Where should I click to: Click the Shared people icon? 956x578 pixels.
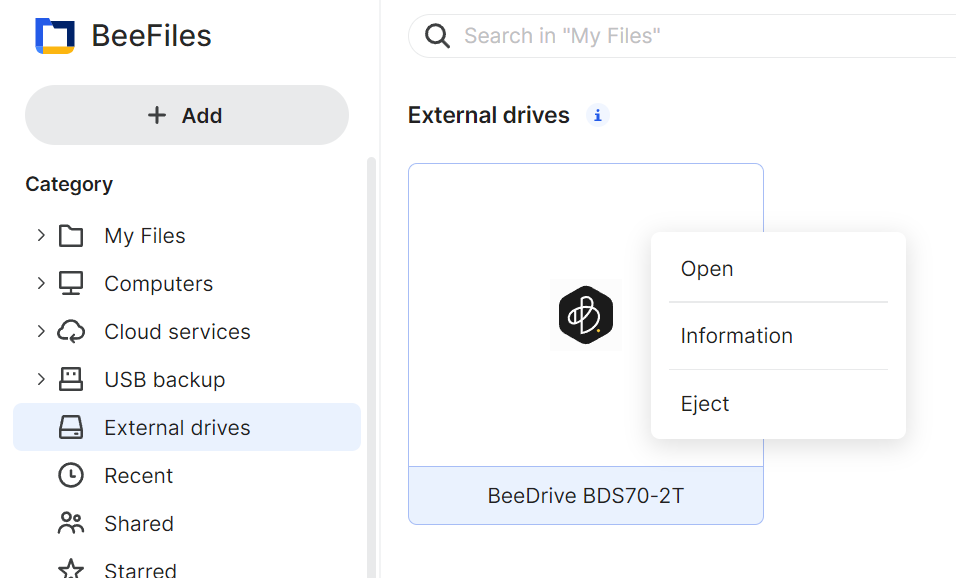pyautogui.click(x=71, y=524)
